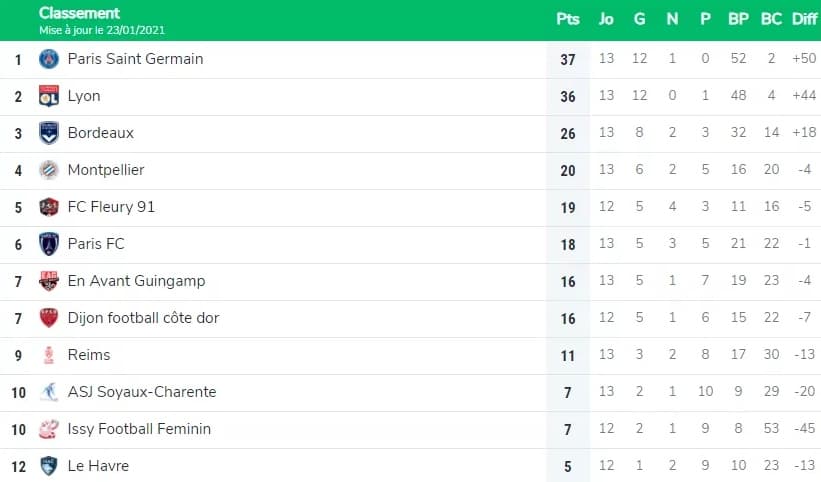Click the Dijon red crest icon
The height and width of the screenshot is (482, 821).
click(x=49, y=318)
